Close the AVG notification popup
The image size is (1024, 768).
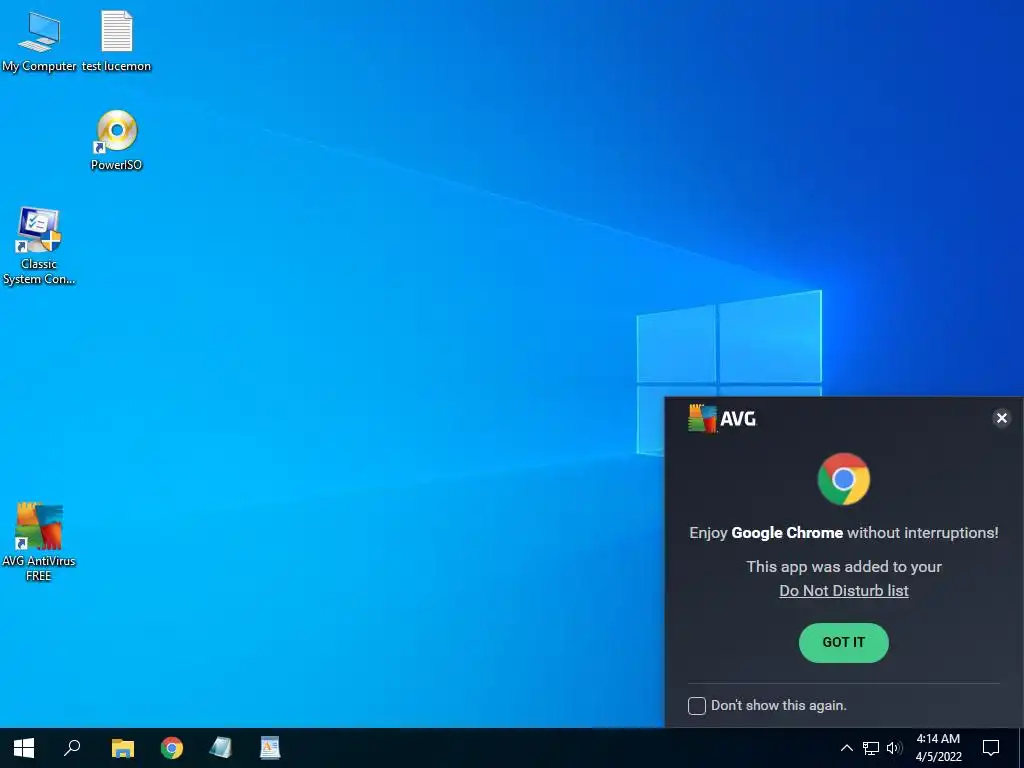coord(1001,418)
